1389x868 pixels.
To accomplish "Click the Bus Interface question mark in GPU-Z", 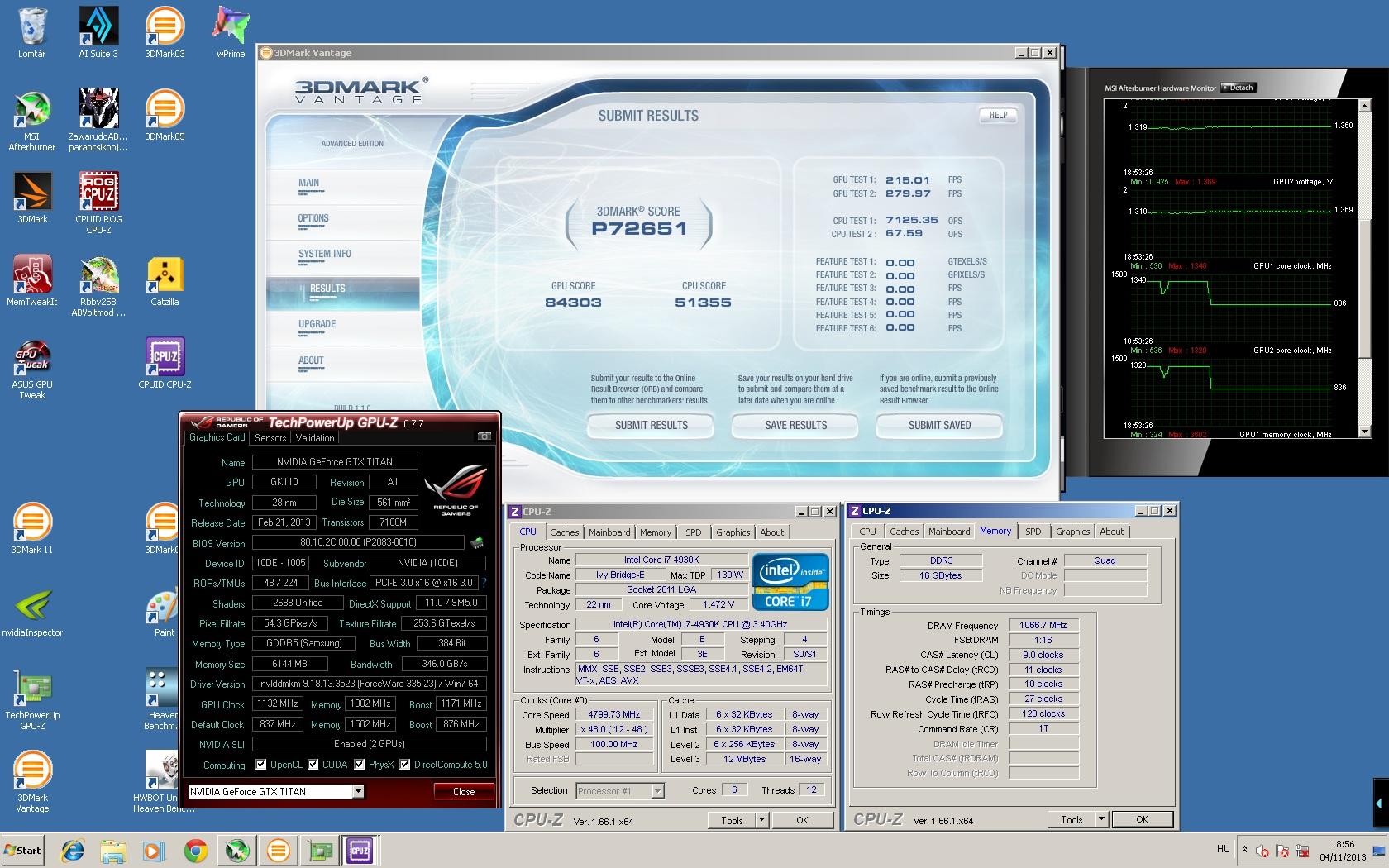I will (484, 583).
